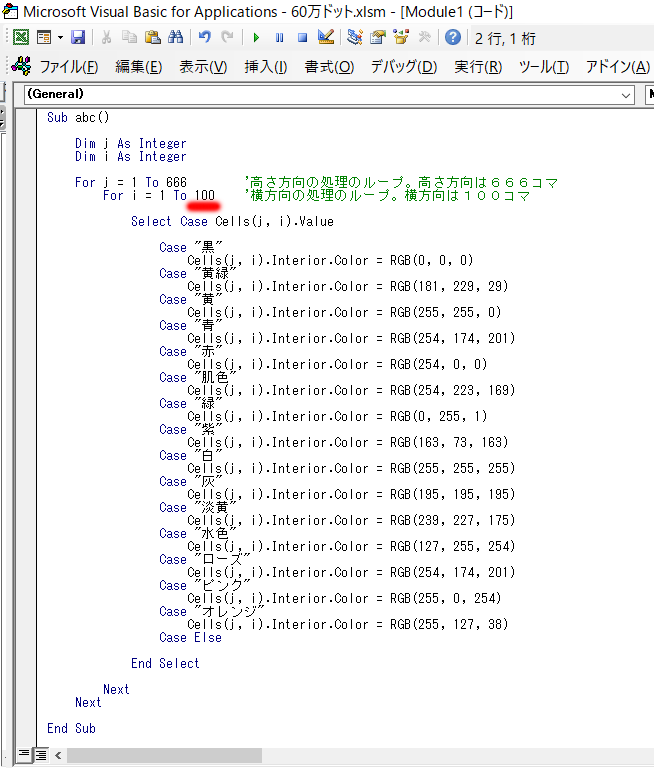This screenshot has width=654, height=768.
Task: Paste code from the clipboard
Action: [153, 37]
